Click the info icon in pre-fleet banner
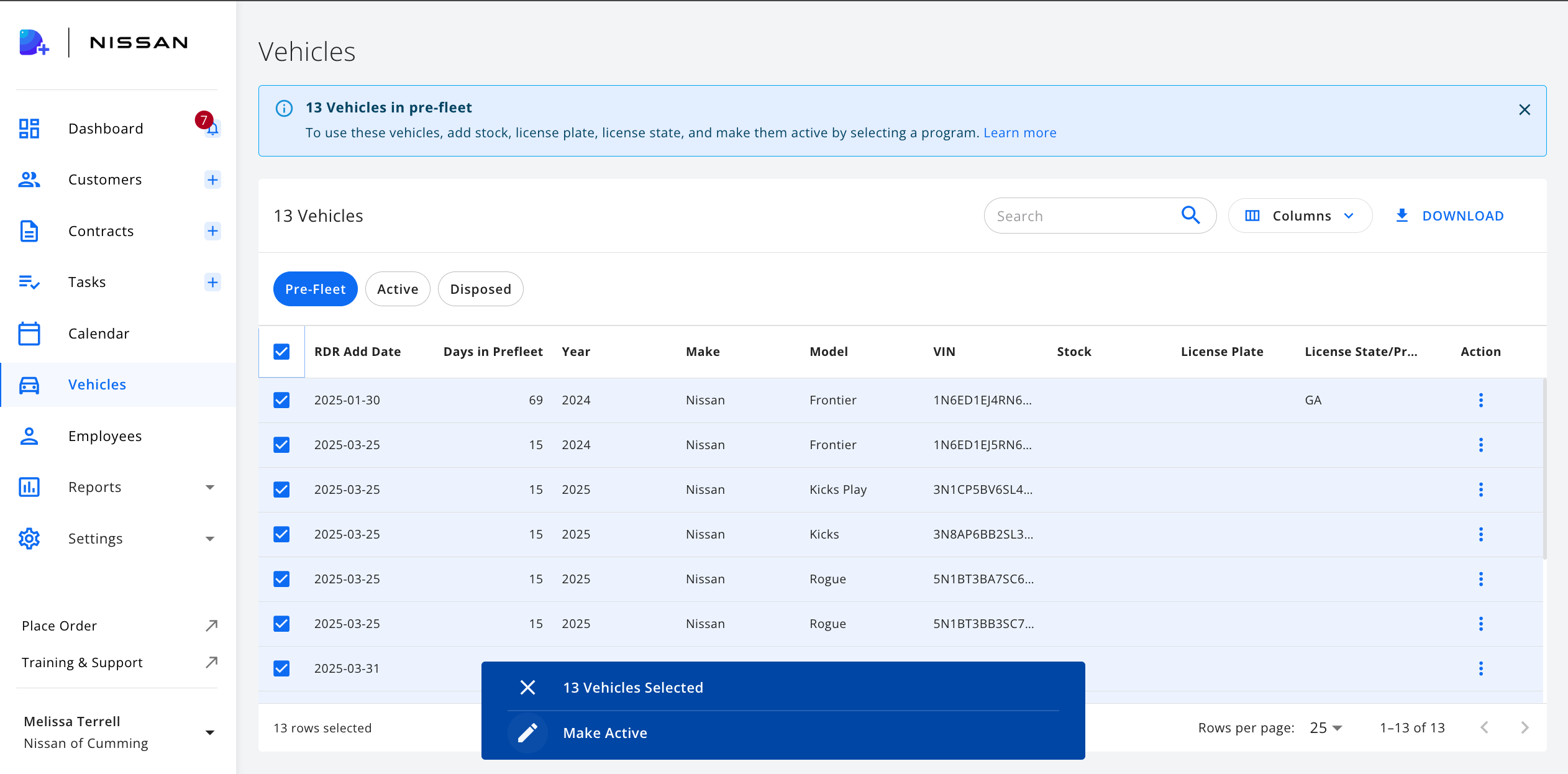This screenshot has width=1568, height=774. tap(284, 108)
